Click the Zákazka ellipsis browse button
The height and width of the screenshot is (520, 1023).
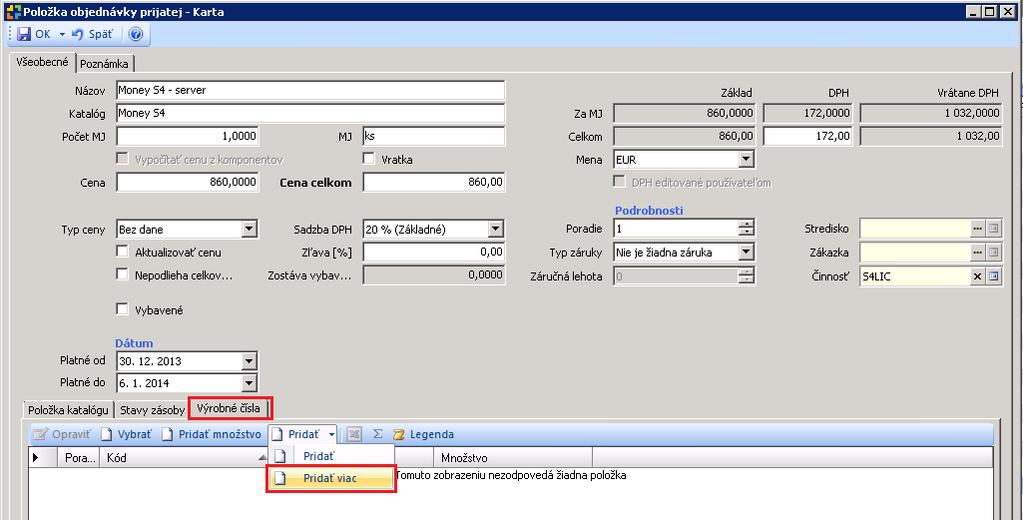click(977, 252)
